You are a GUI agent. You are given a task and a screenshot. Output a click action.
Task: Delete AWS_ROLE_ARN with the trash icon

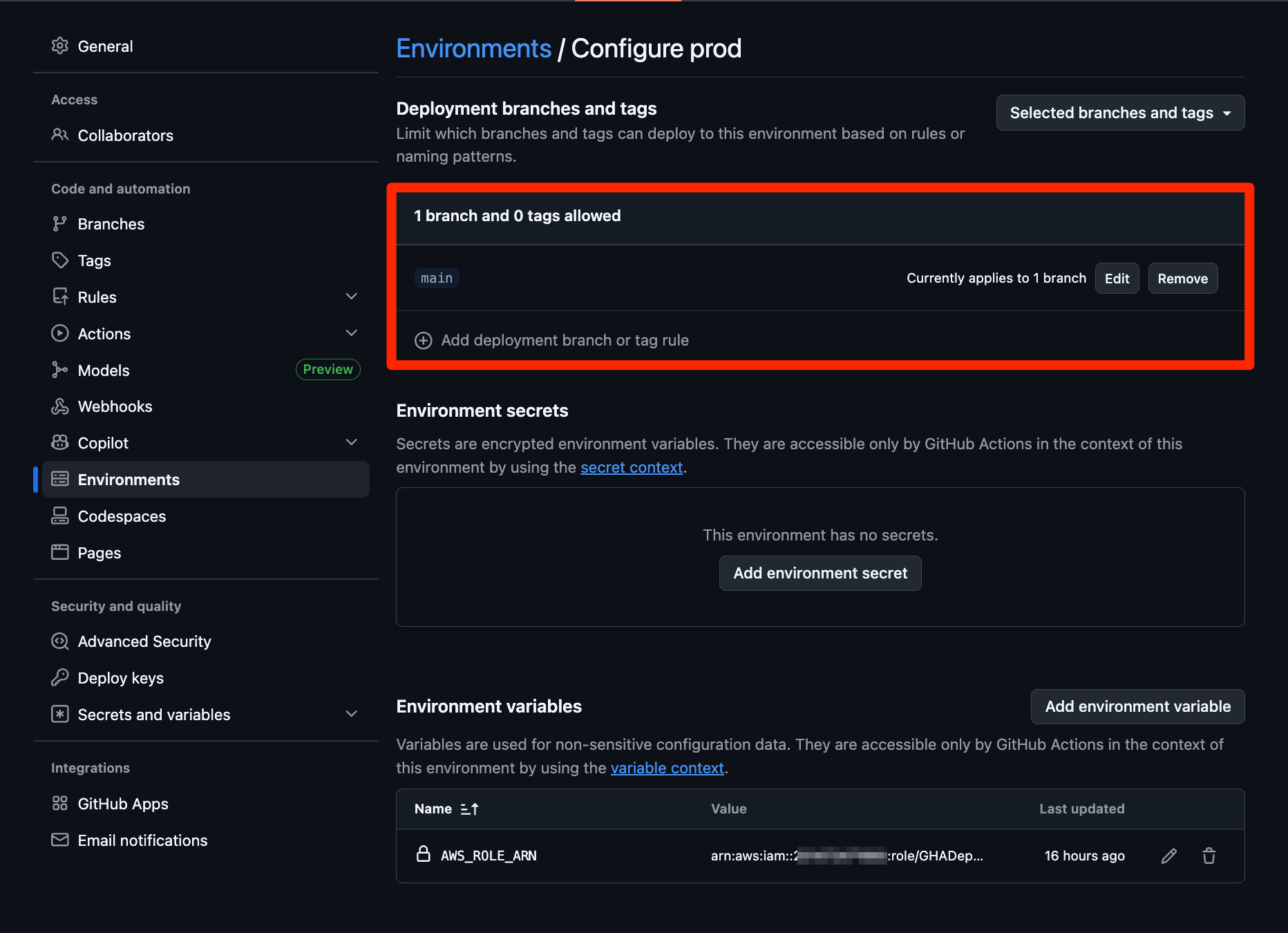(1209, 856)
